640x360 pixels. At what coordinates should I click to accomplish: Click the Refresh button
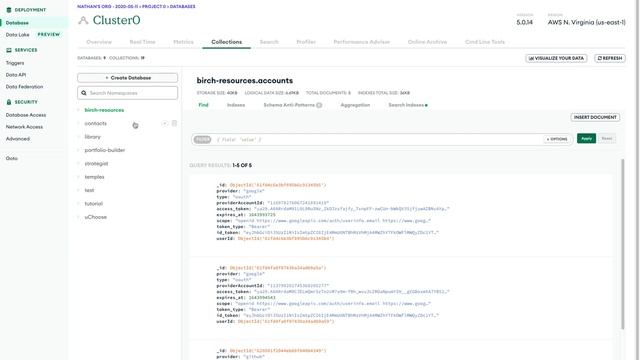coord(610,58)
